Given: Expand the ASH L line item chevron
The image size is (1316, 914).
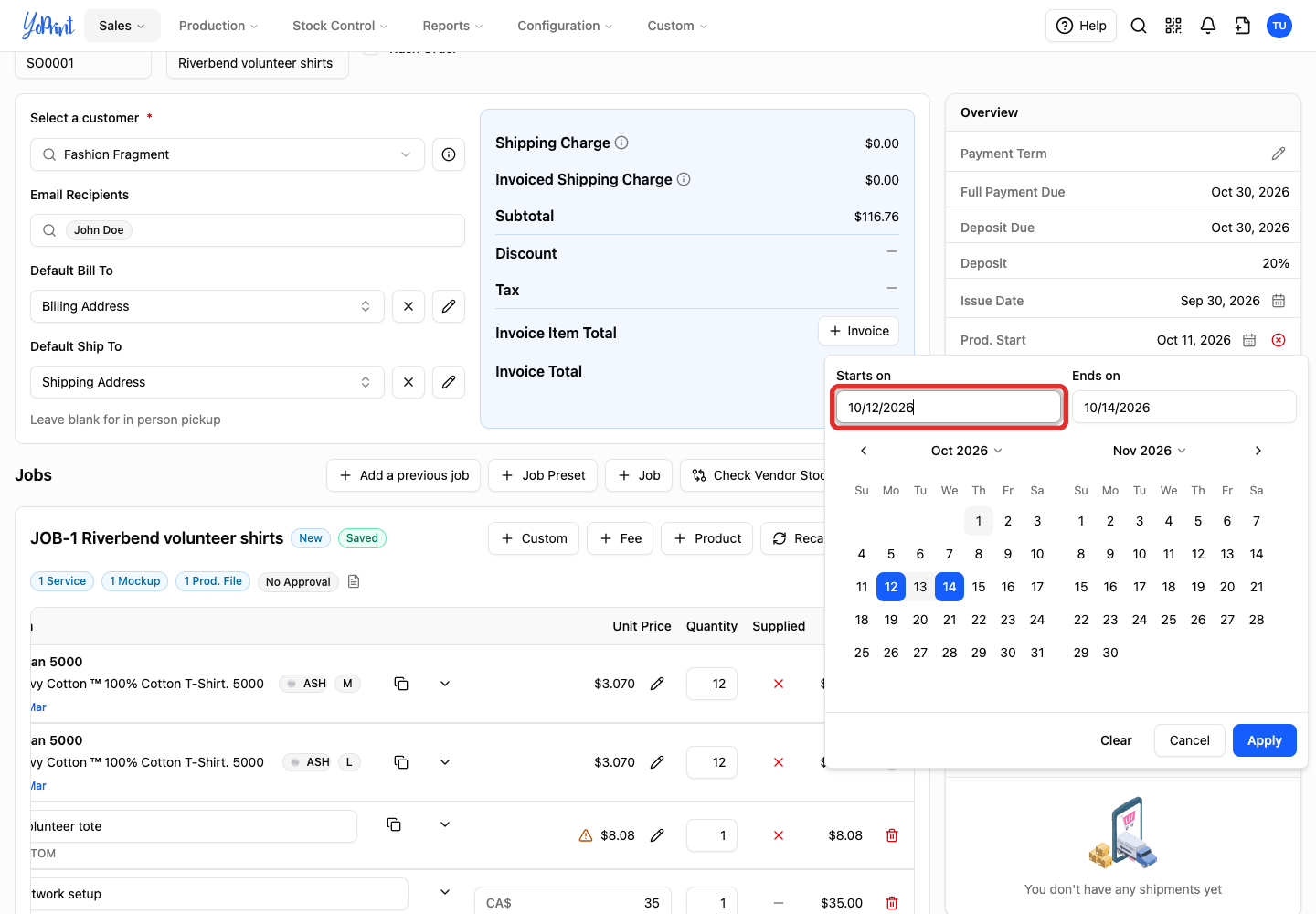Looking at the screenshot, I should pyautogui.click(x=445, y=762).
